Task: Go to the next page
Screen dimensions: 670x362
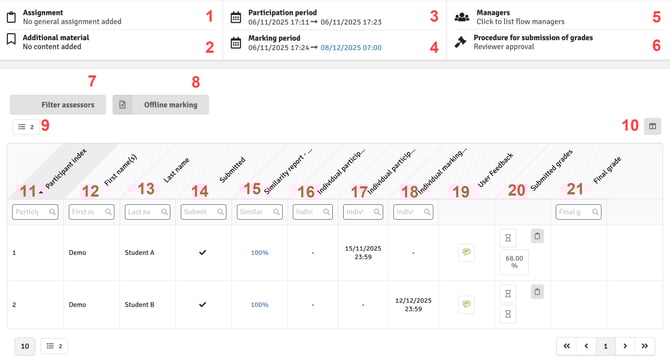Action: coord(625,346)
